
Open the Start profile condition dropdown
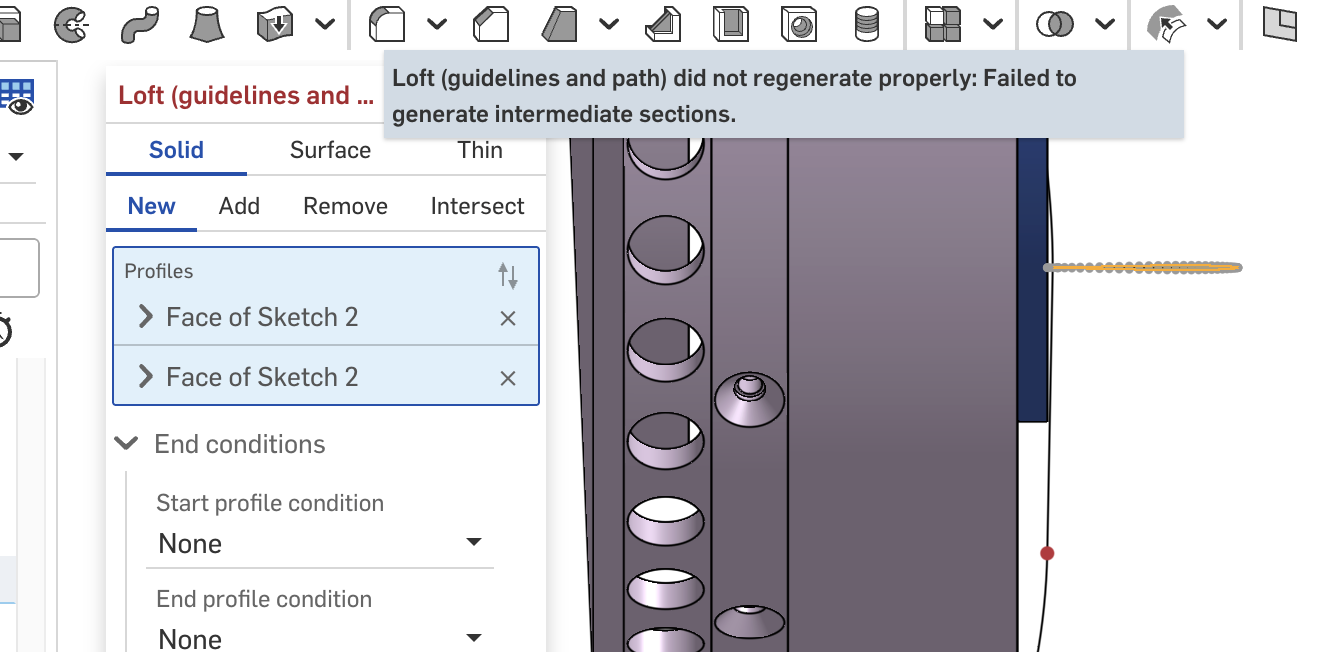[320, 543]
